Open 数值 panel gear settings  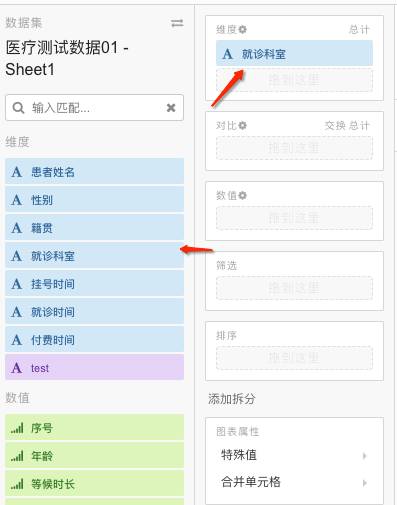(x=243, y=195)
